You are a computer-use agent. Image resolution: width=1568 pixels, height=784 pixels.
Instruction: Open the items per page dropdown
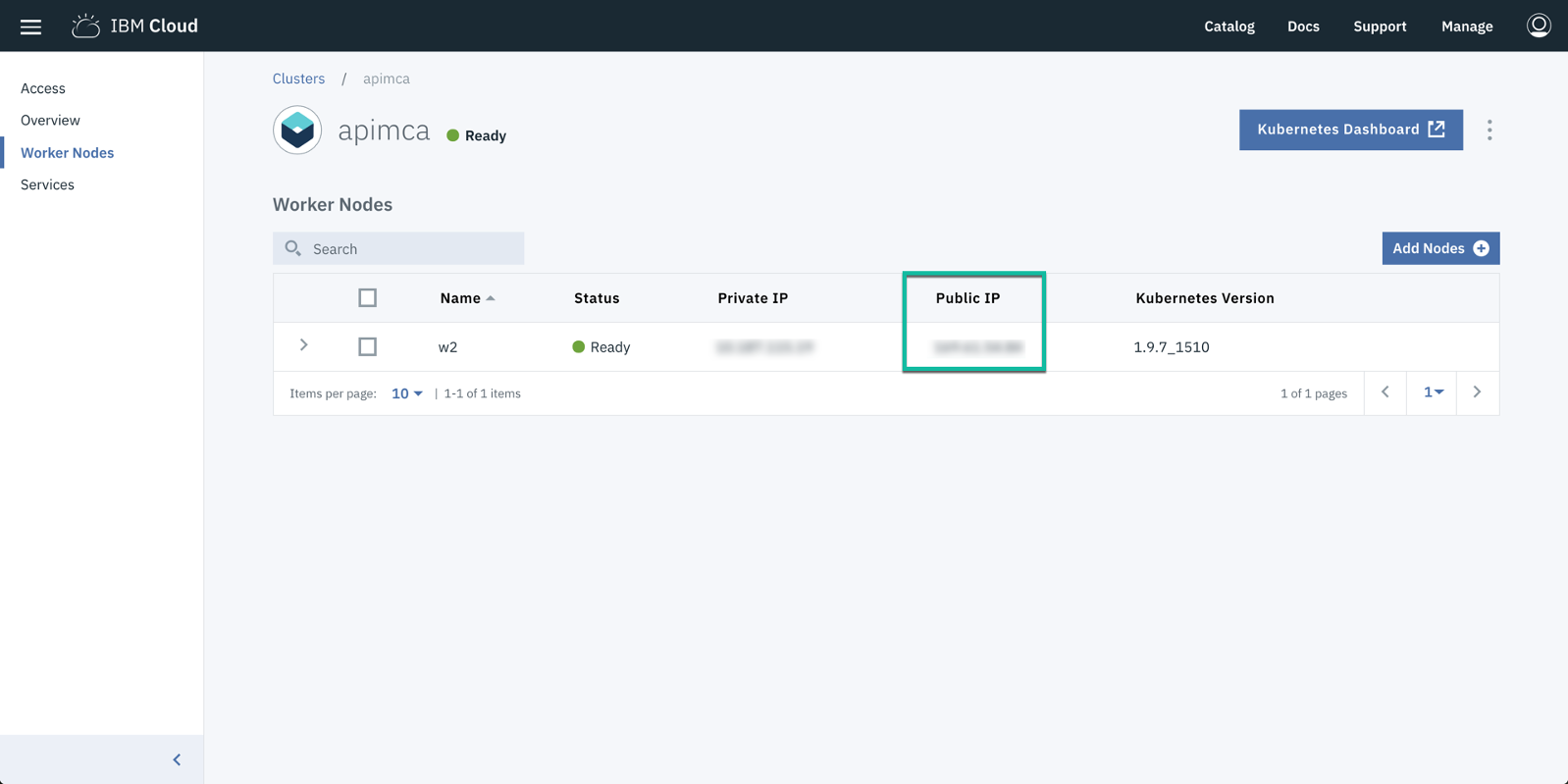pyautogui.click(x=407, y=393)
